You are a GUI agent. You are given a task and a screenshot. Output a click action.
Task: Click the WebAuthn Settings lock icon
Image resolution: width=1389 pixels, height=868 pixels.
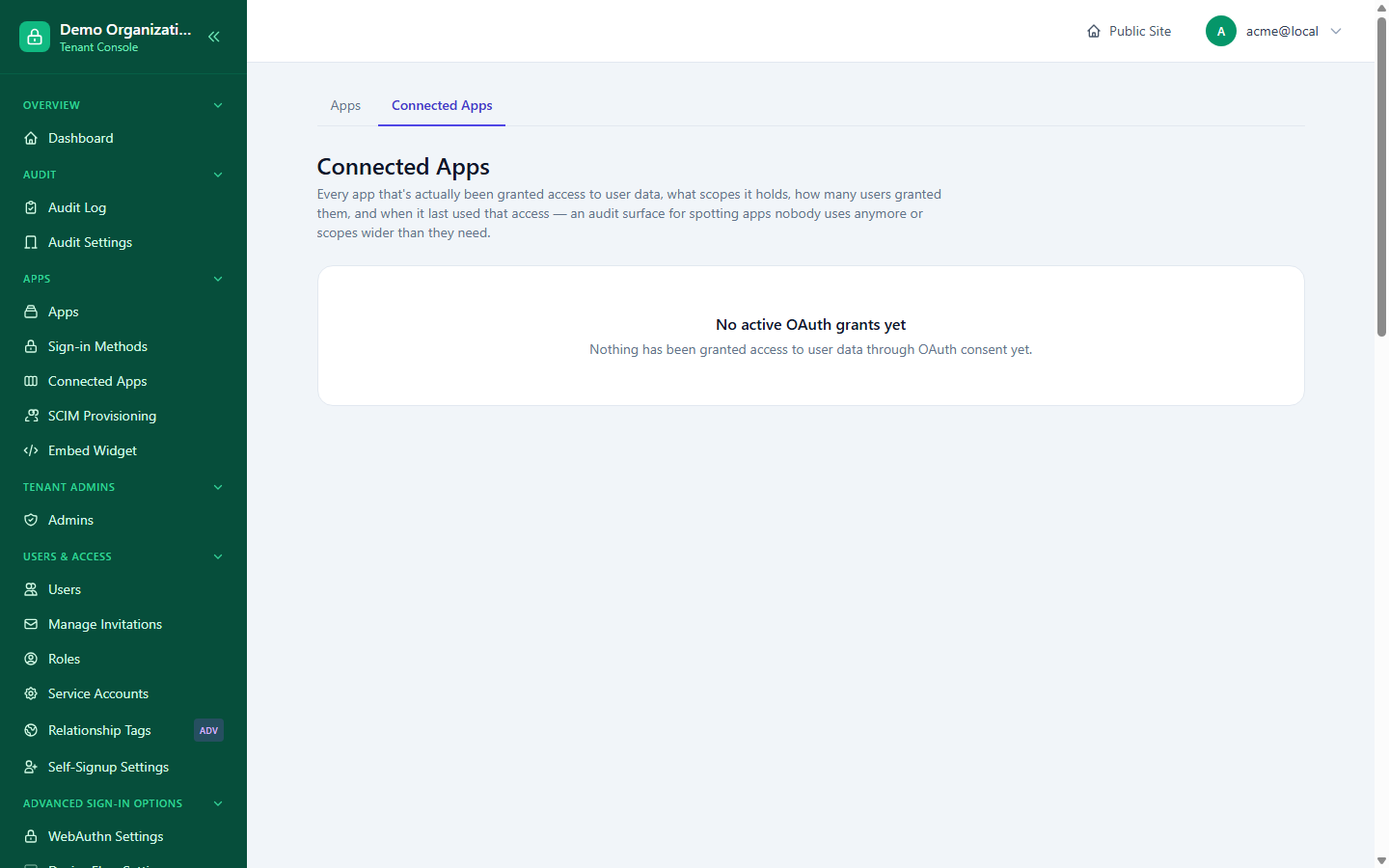(x=31, y=836)
